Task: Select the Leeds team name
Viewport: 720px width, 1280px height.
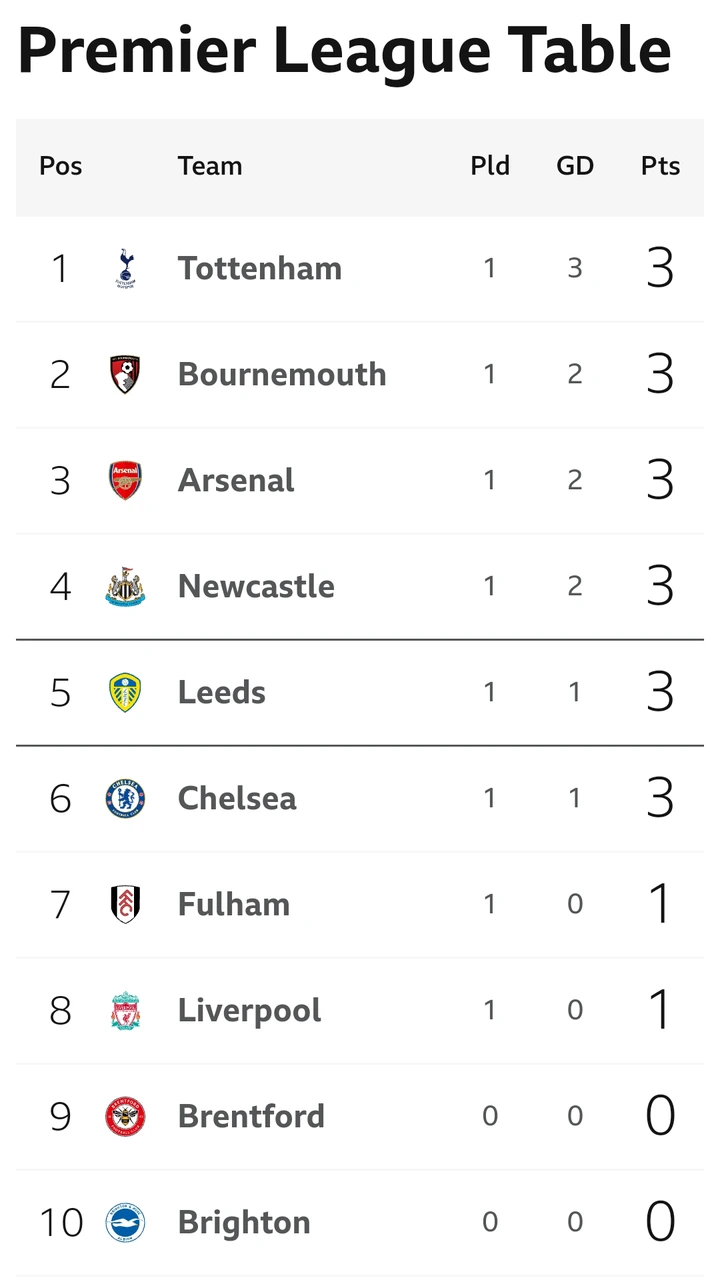Action: point(222,692)
